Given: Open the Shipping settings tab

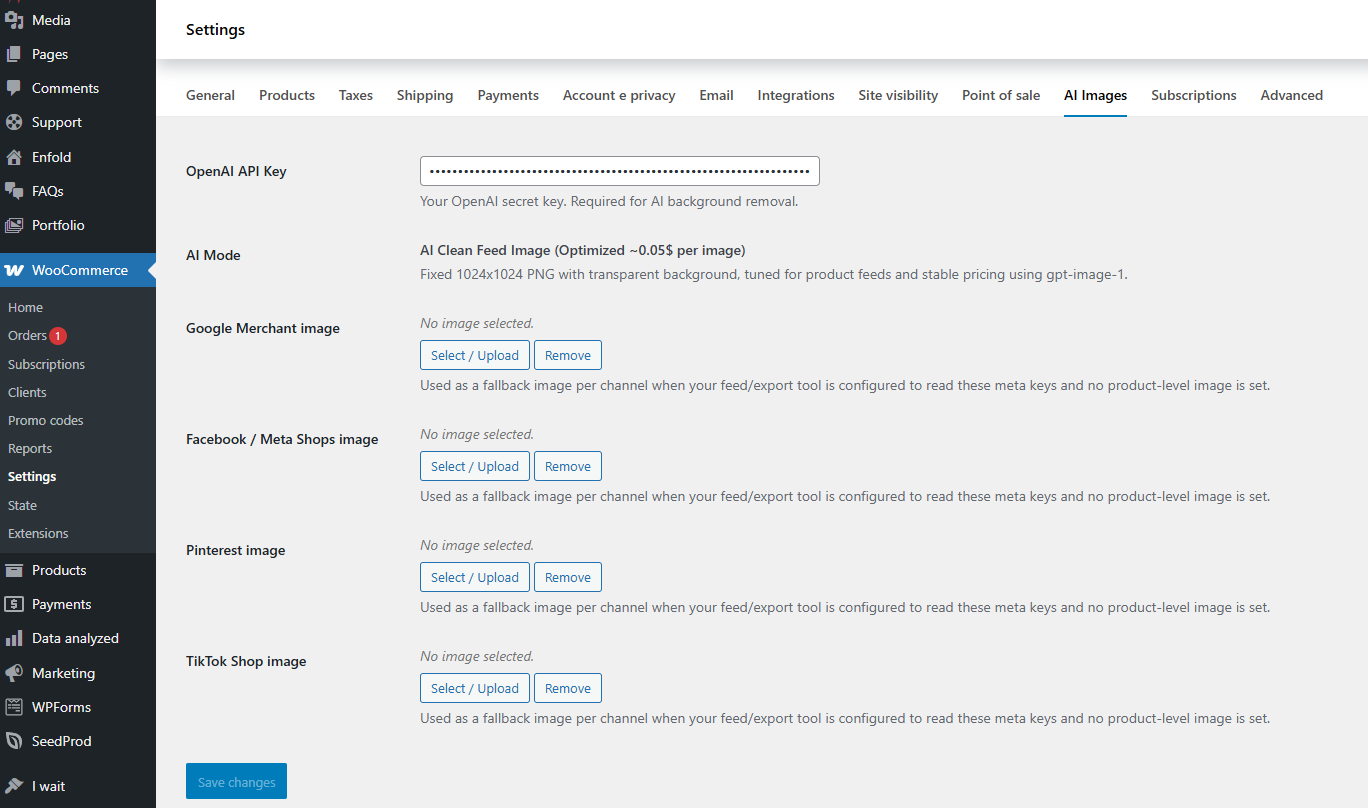Looking at the screenshot, I should pos(425,95).
